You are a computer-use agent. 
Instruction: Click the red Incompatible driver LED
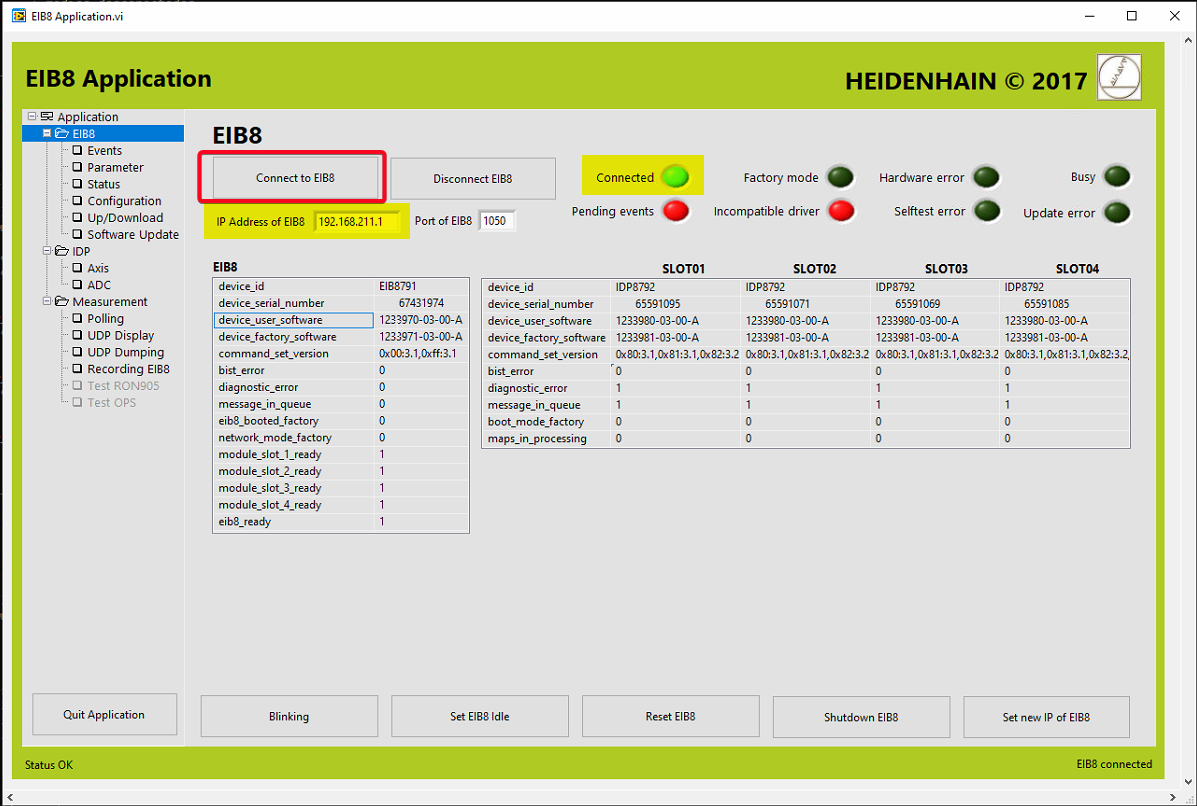pos(841,210)
